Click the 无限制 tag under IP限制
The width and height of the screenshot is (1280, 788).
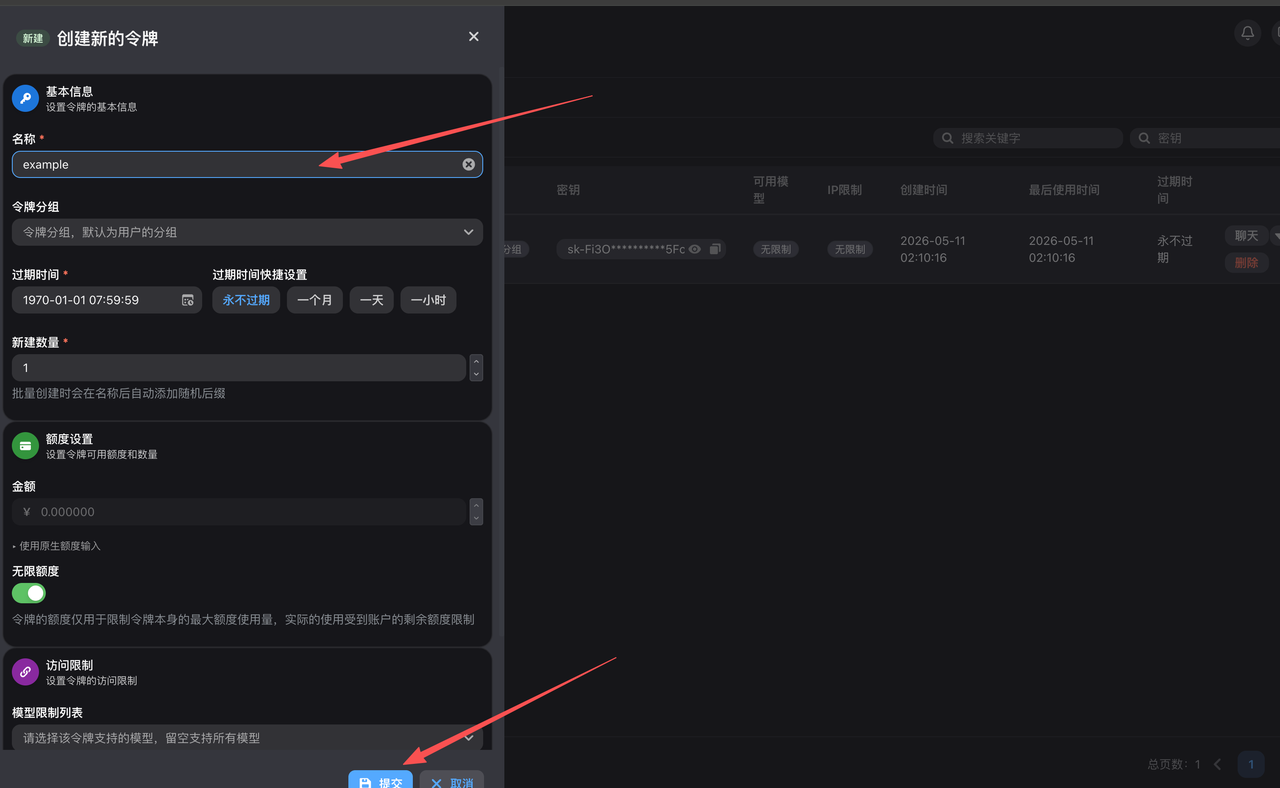pos(850,249)
